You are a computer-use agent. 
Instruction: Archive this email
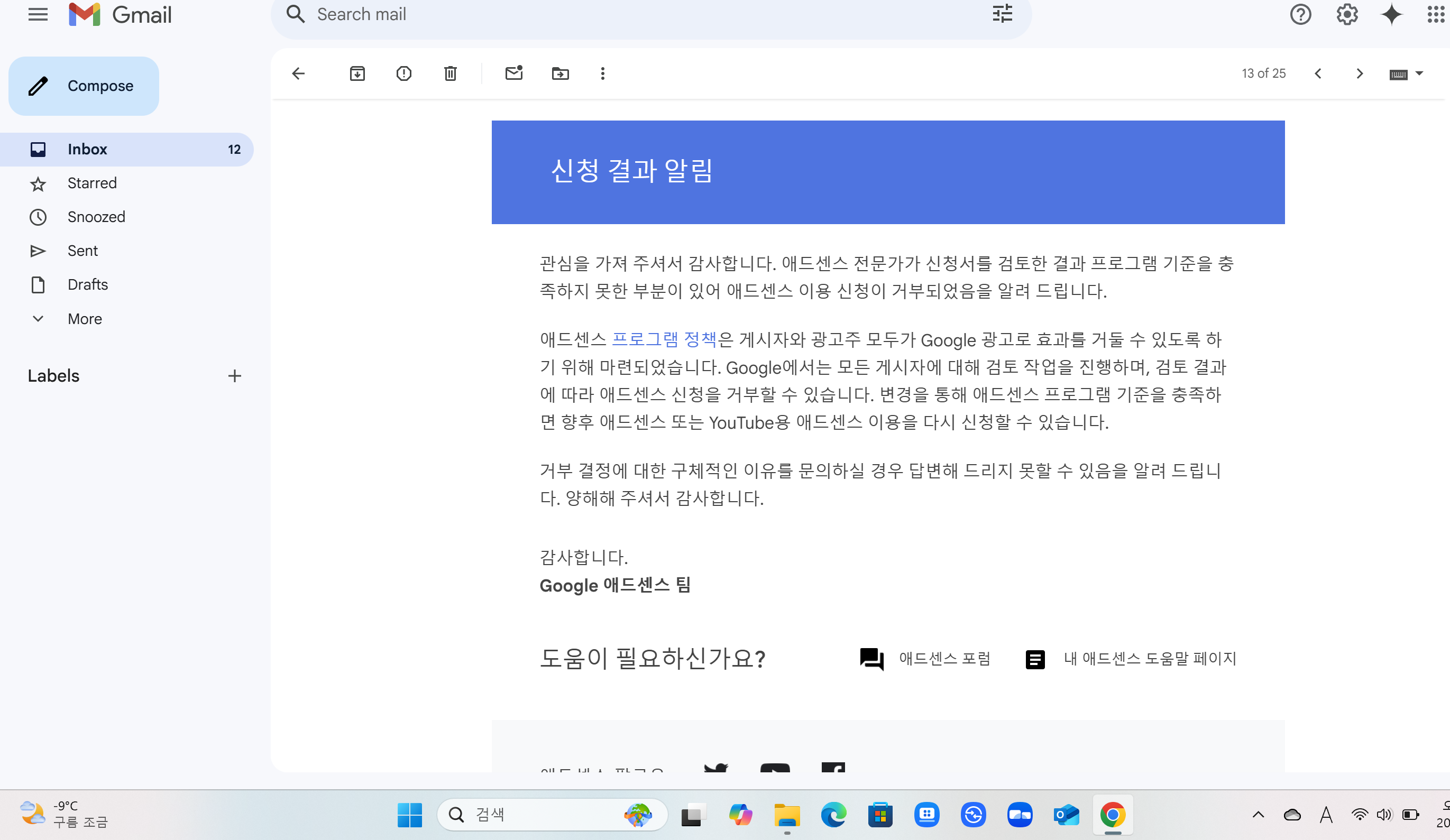[x=357, y=73]
